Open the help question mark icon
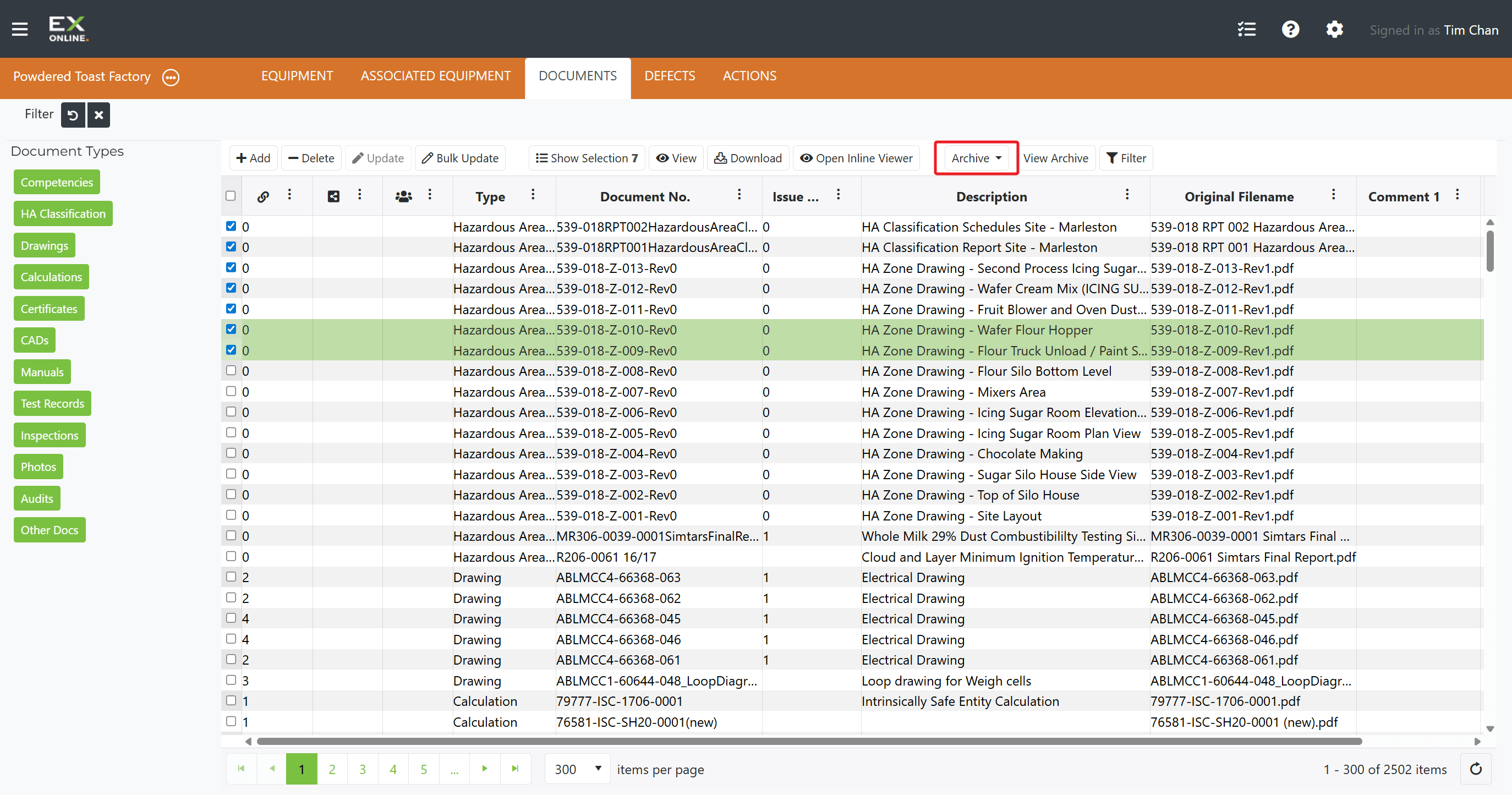This screenshot has width=1512, height=795. 1290,29
